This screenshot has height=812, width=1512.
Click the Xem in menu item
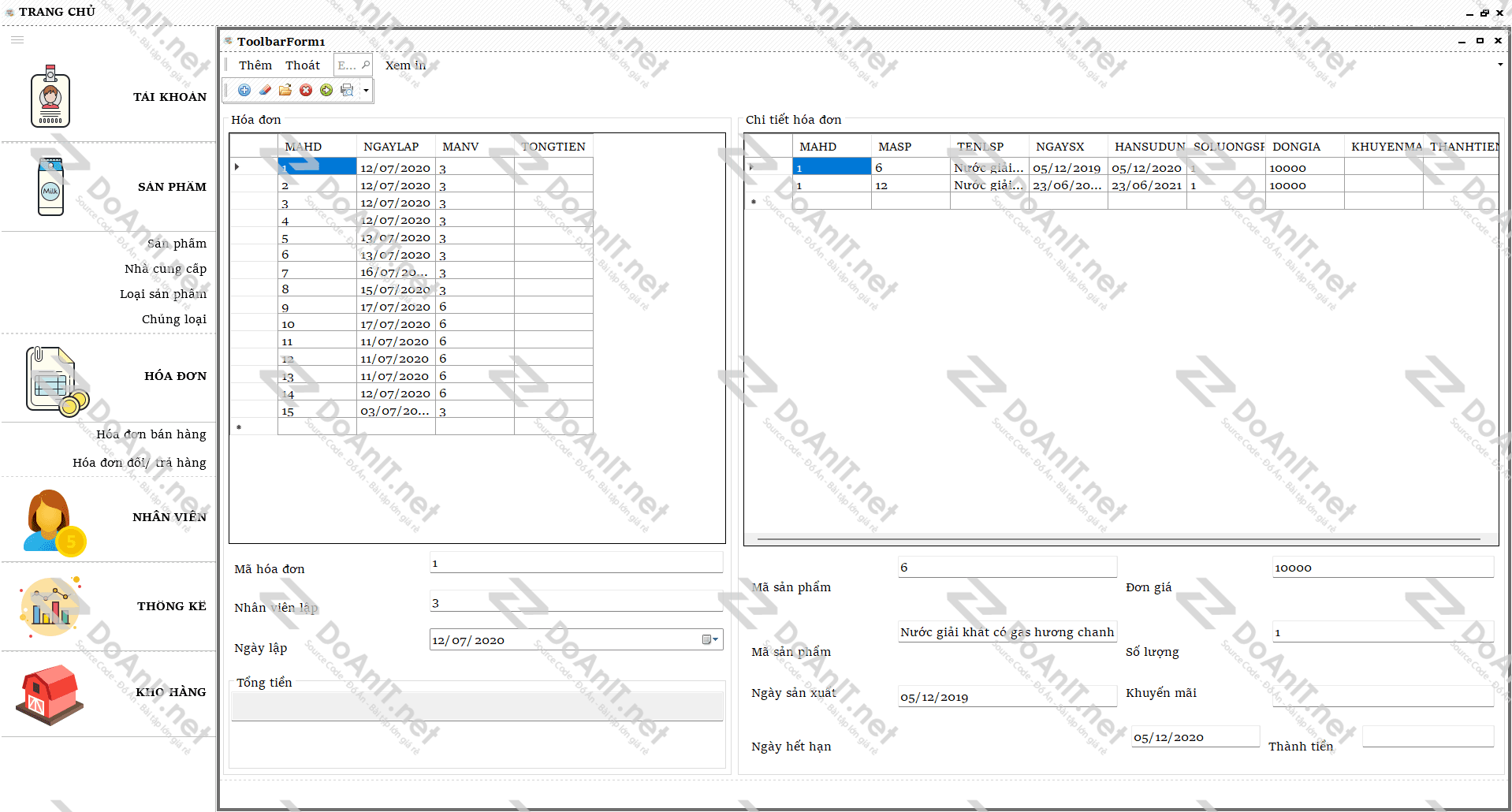pos(404,65)
